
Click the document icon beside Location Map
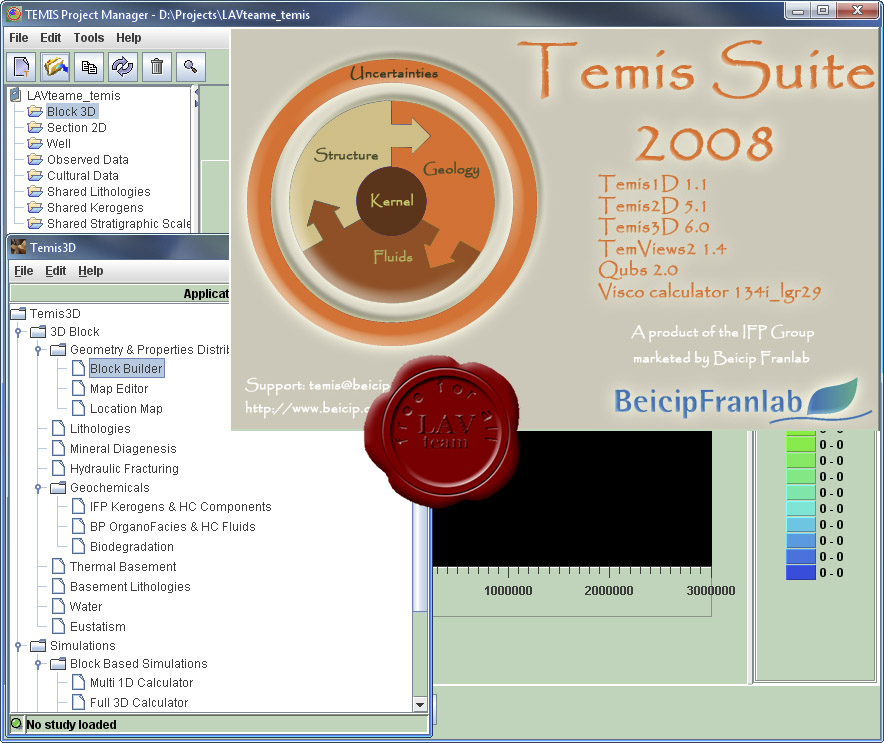pyautogui.click(x=78, y=408)
